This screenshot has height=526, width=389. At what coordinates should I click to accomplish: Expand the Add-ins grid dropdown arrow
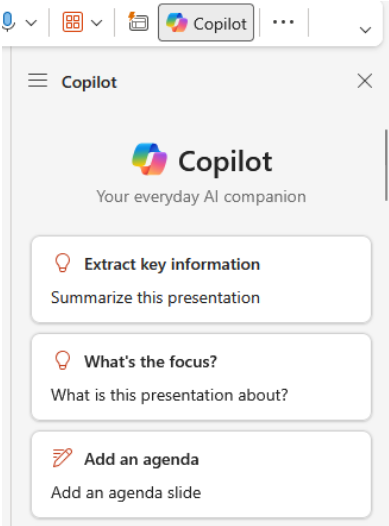[97, 23]
